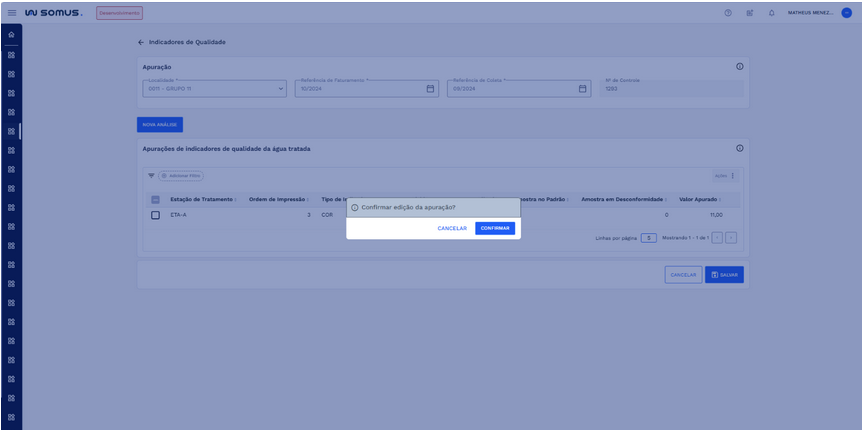Click the Nº de Controle field

tap(672, 88)
